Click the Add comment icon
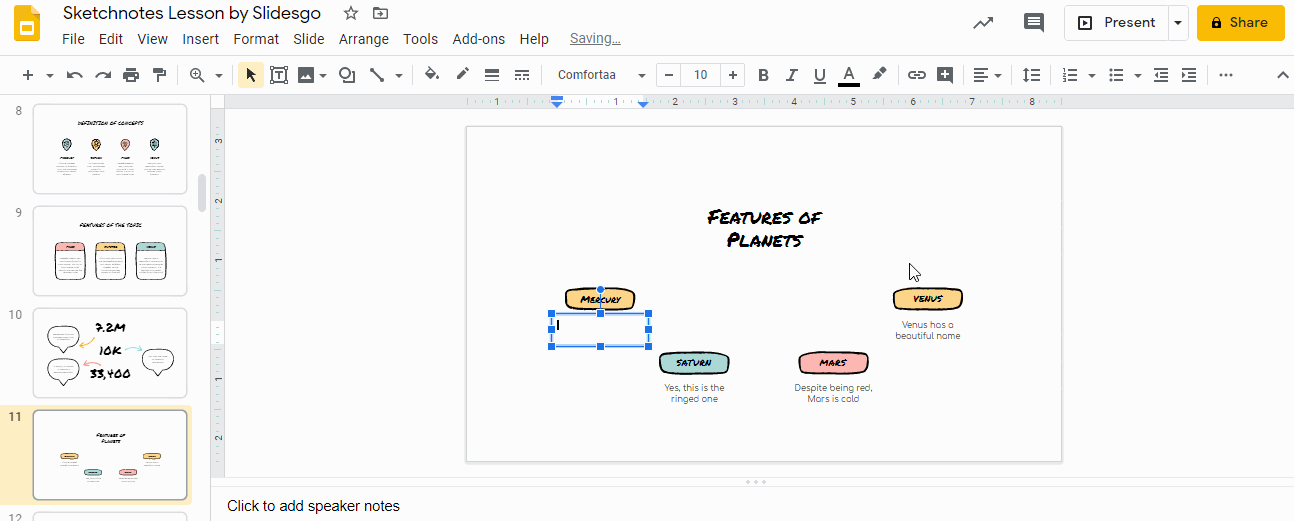This screenshot has width=1294, height=521. 945,75
